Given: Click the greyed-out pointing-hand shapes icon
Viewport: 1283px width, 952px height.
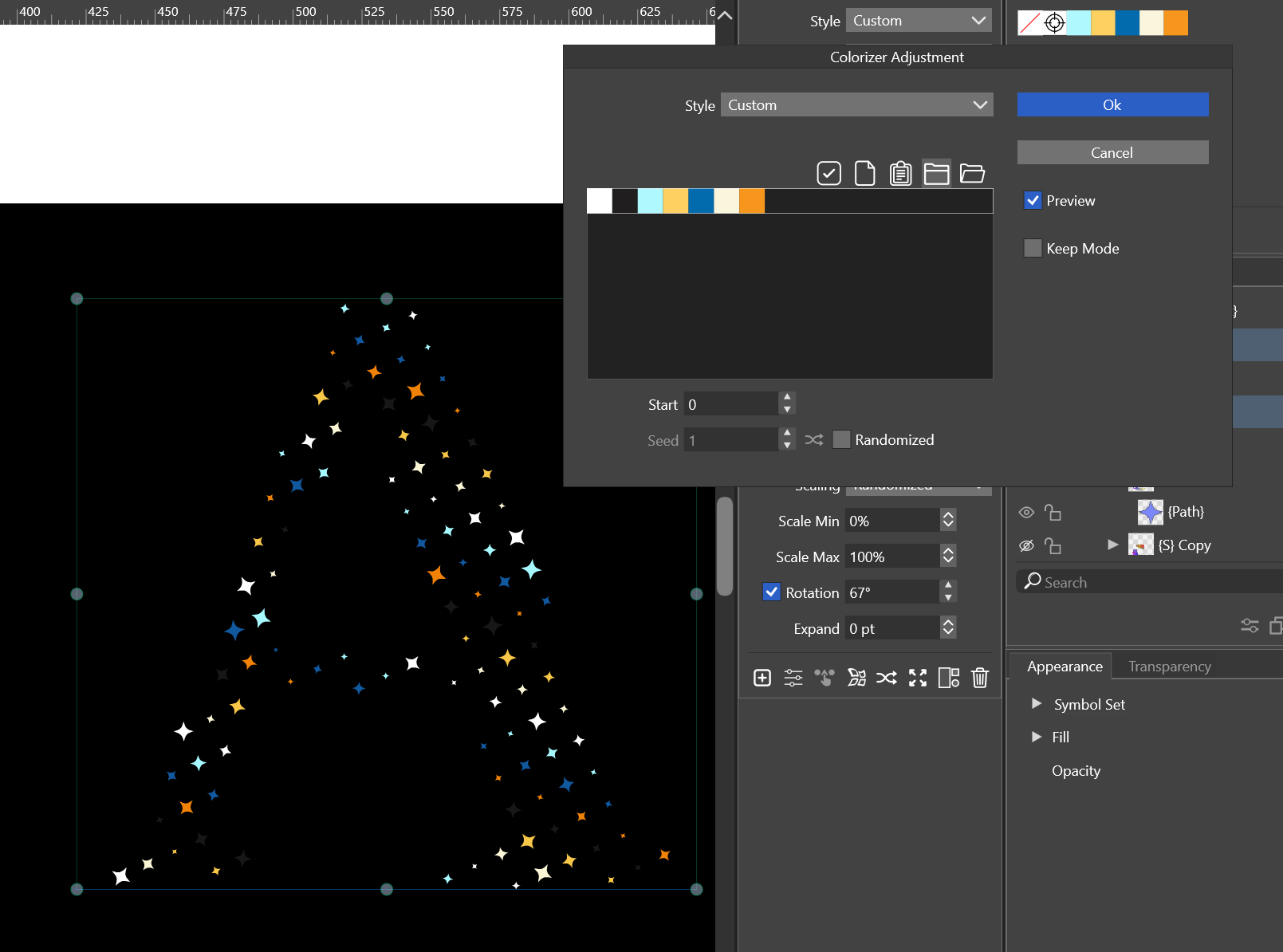Looking at the screenshot, I should pyautogui.click(x=825, y=678).
